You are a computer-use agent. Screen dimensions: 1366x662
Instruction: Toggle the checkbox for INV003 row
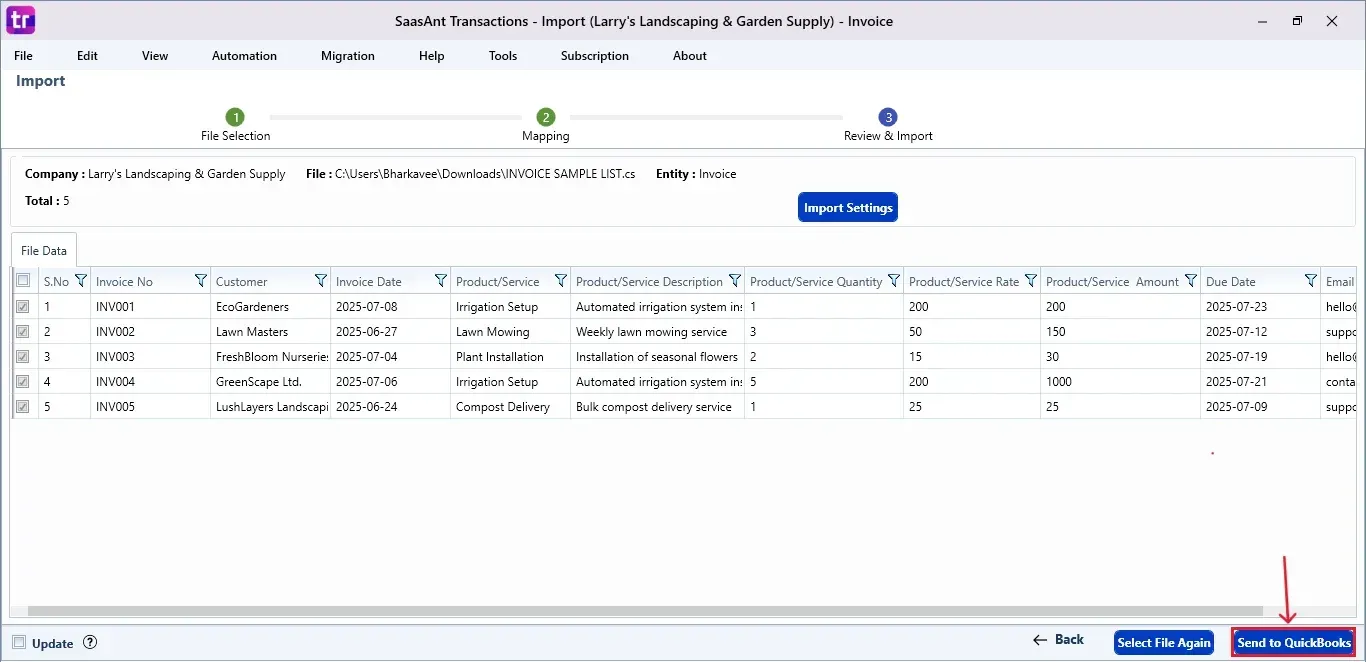pos(23,357)
